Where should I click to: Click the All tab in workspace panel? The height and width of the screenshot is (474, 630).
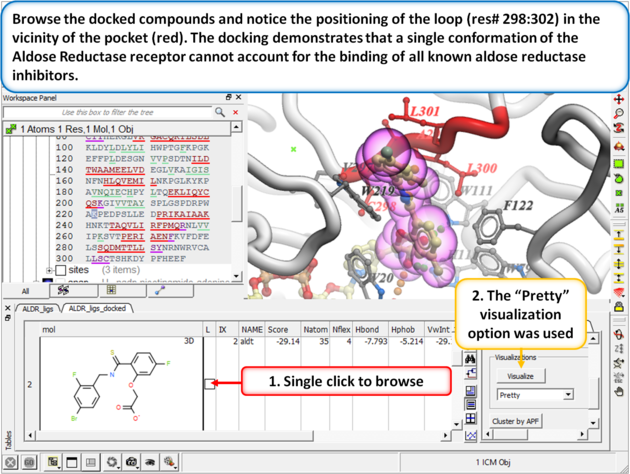(24, 291)
